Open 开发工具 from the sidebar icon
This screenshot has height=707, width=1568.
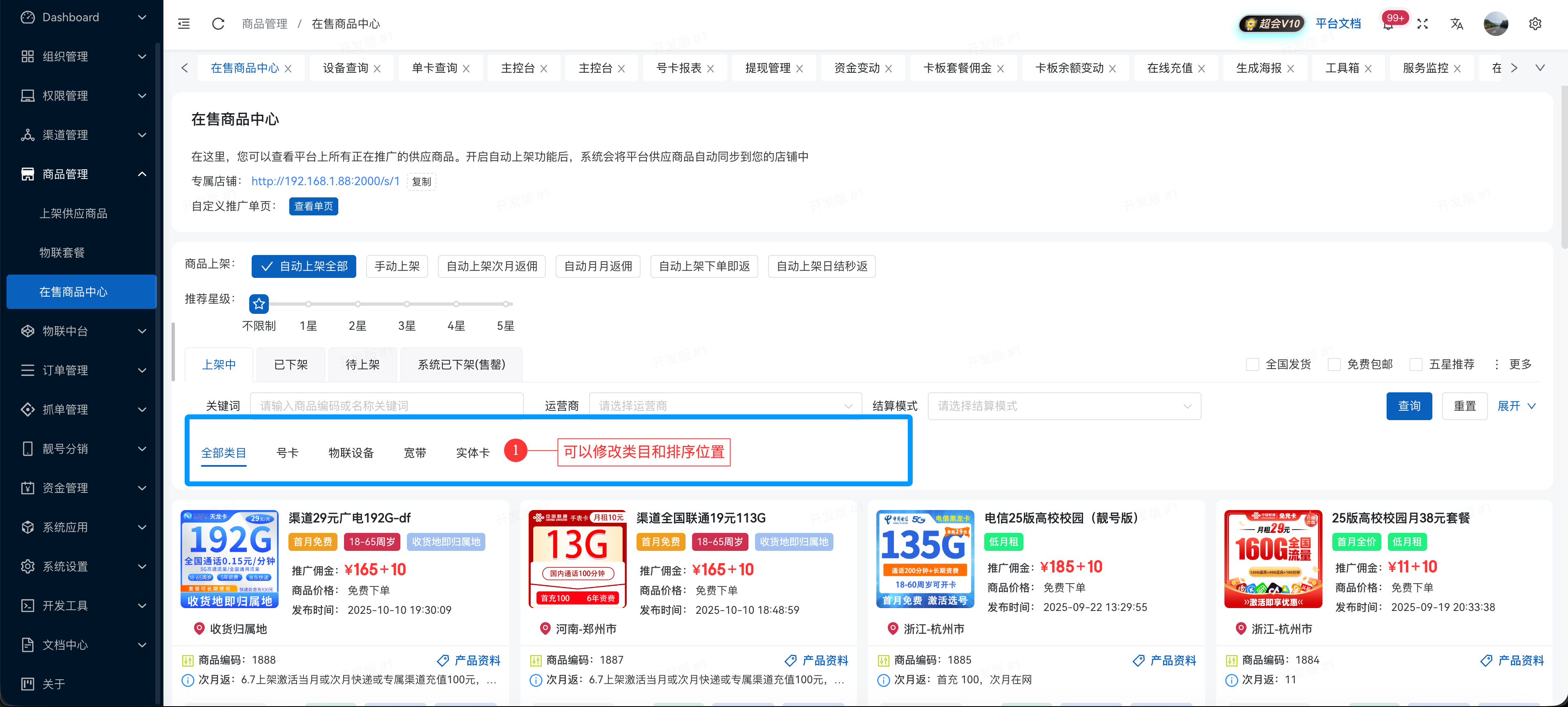[27, 605]
